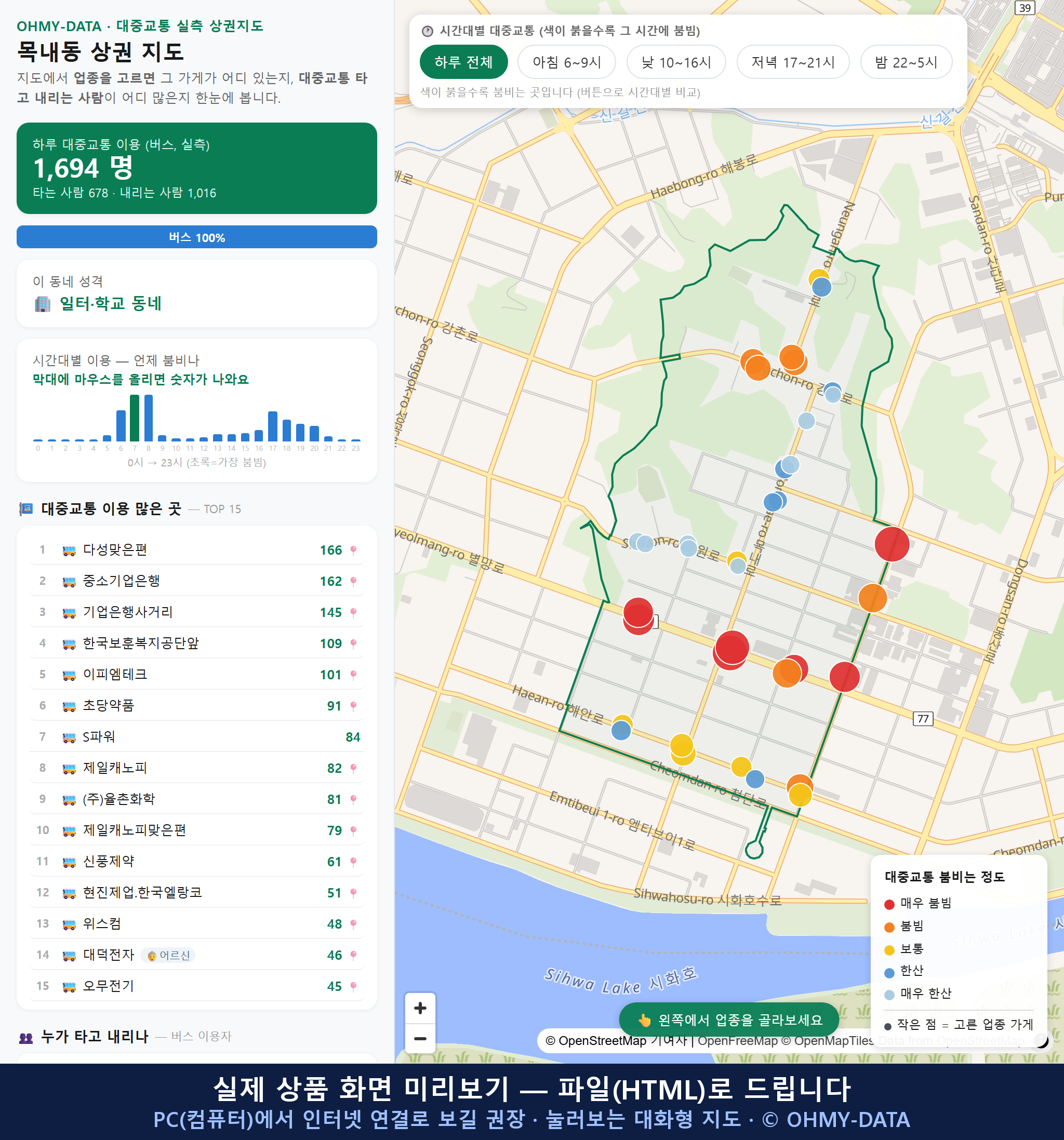Screen dimensions: 1064x1140
Task: Click the pin icon on the (주)율촌화학 row
Action: click(x=353, y=799)
